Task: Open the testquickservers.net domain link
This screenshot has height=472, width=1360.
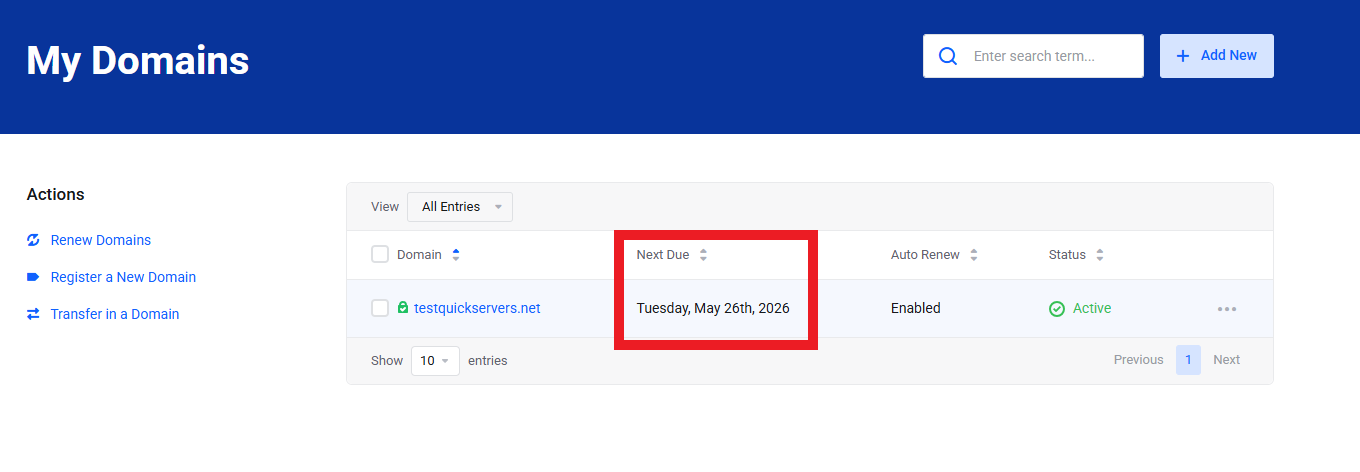Action: tap(477, 308)
